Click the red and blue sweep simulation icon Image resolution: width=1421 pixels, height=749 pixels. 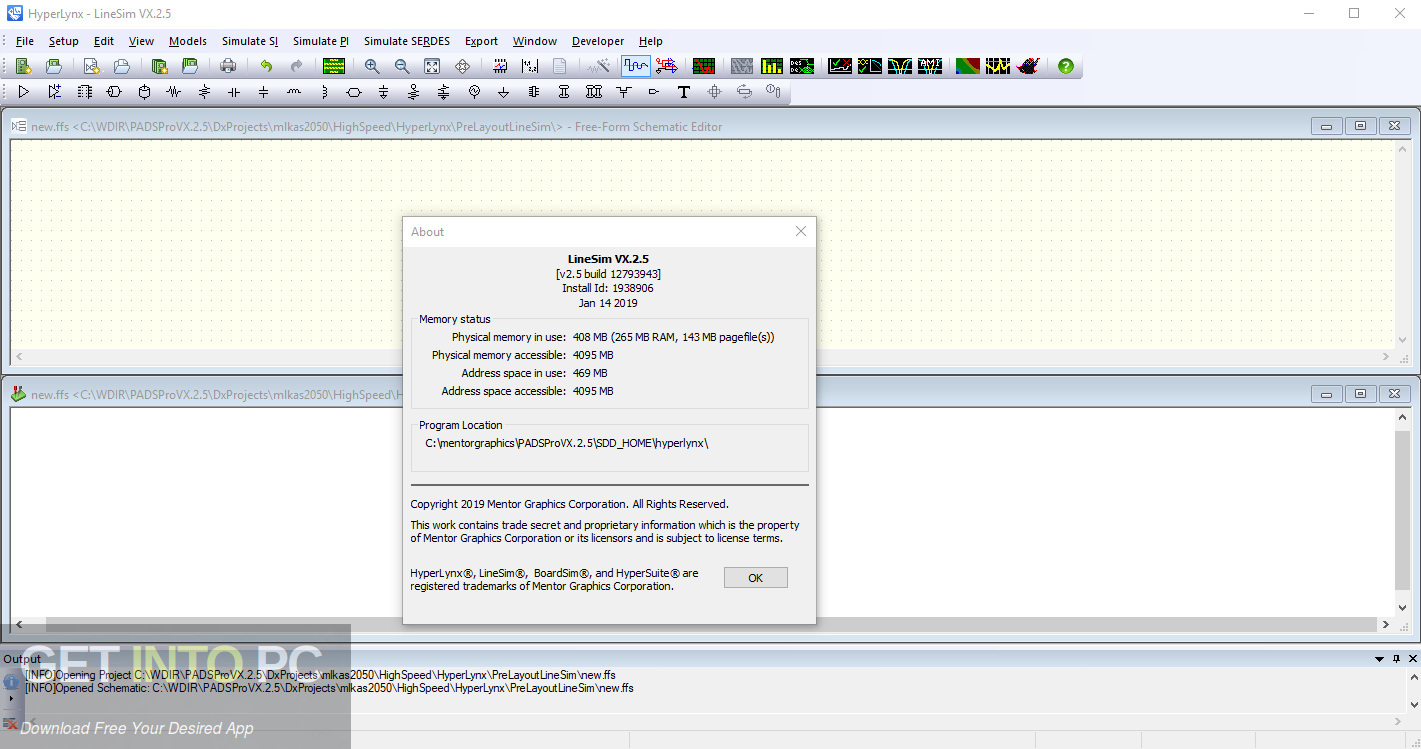[x=667, y=66]
